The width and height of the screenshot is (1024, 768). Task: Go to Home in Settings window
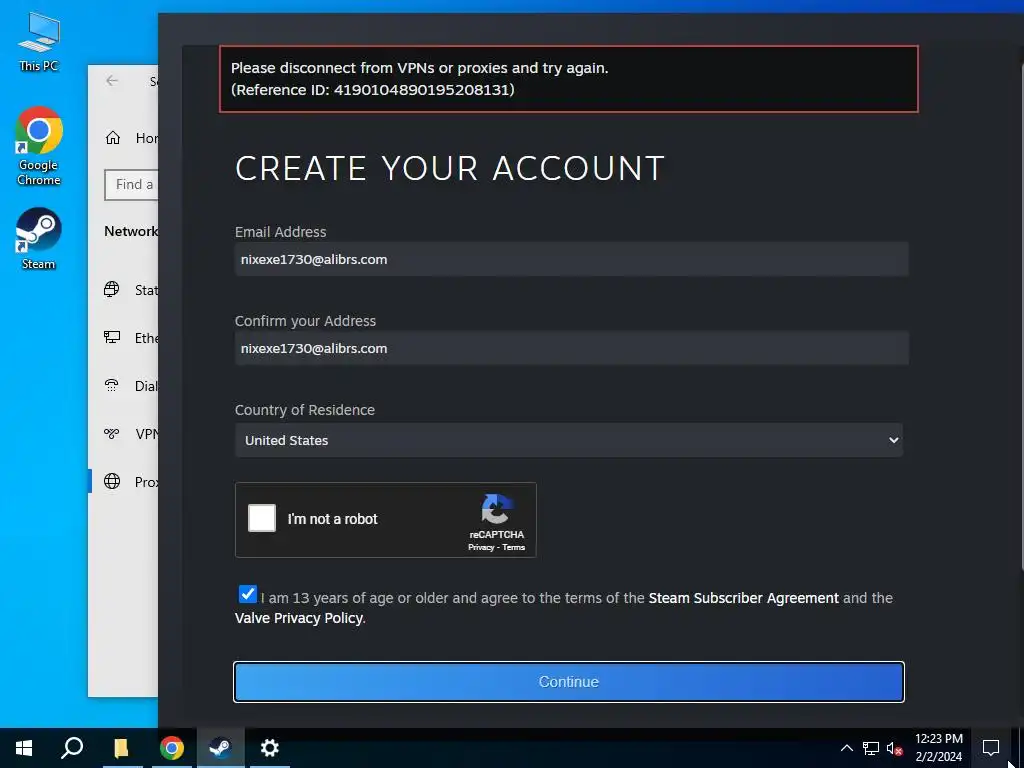tap(130, 138)
